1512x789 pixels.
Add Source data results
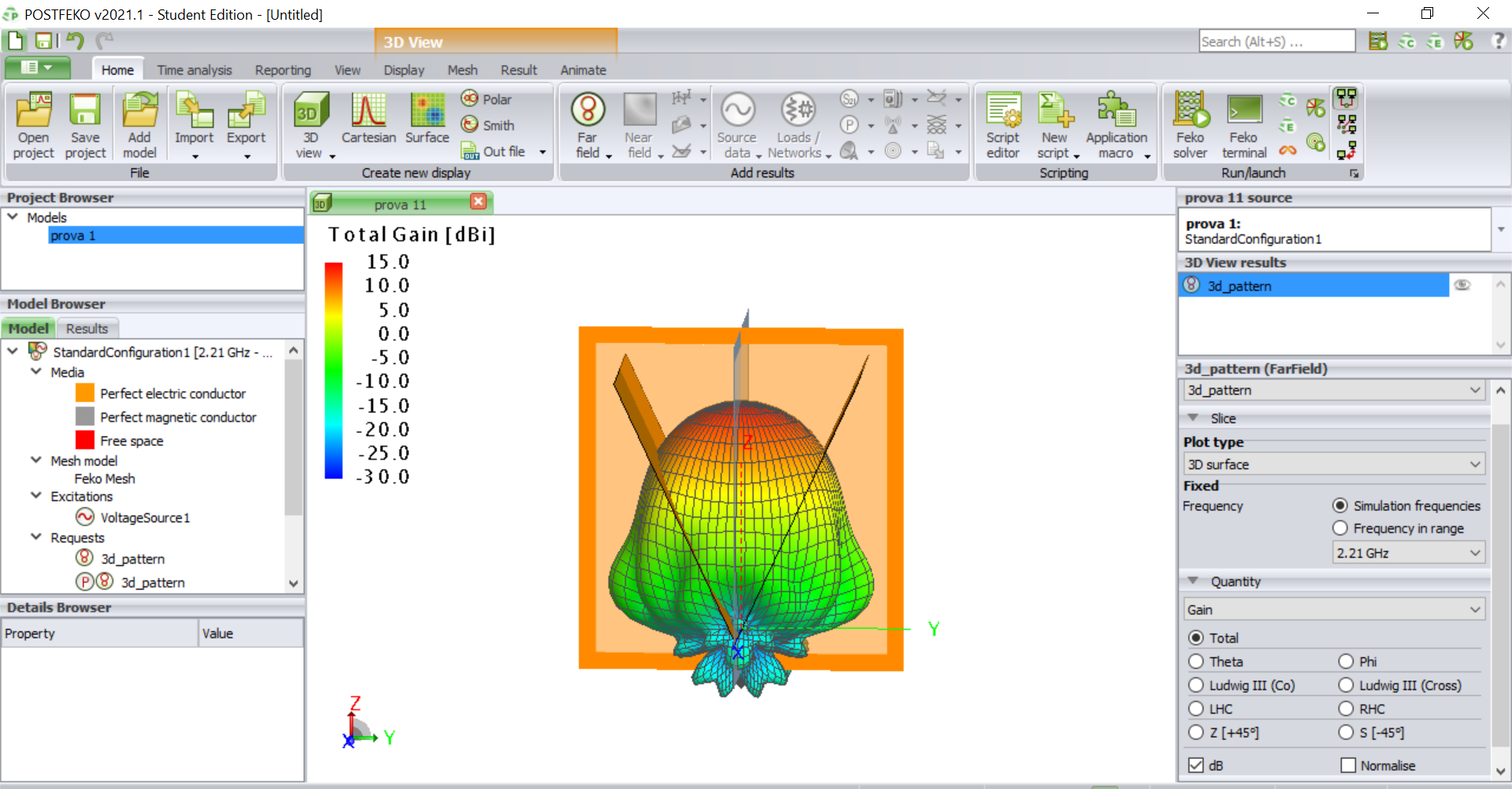[x=738, y=125]
